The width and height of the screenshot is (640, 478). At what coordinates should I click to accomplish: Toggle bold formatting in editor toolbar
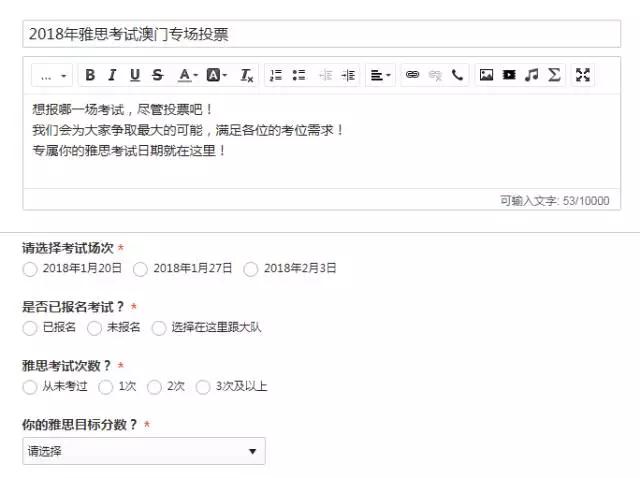(x=90, y=75)
